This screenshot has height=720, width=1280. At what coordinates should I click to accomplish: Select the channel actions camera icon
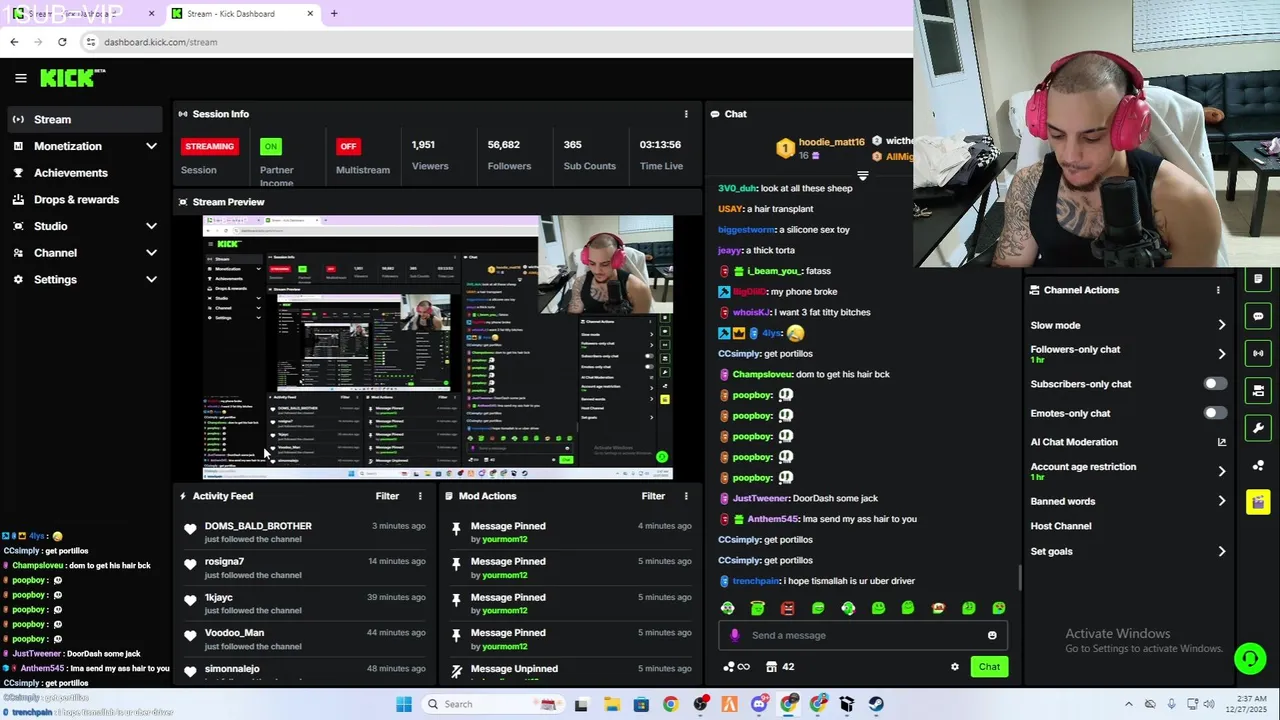(1258, 390)
